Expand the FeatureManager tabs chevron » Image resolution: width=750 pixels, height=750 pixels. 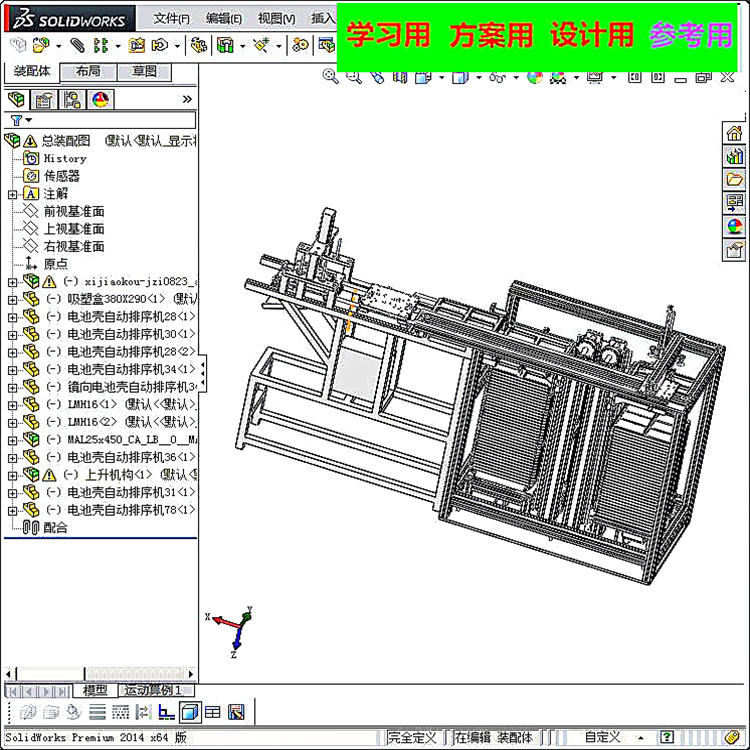coord(187,99)
